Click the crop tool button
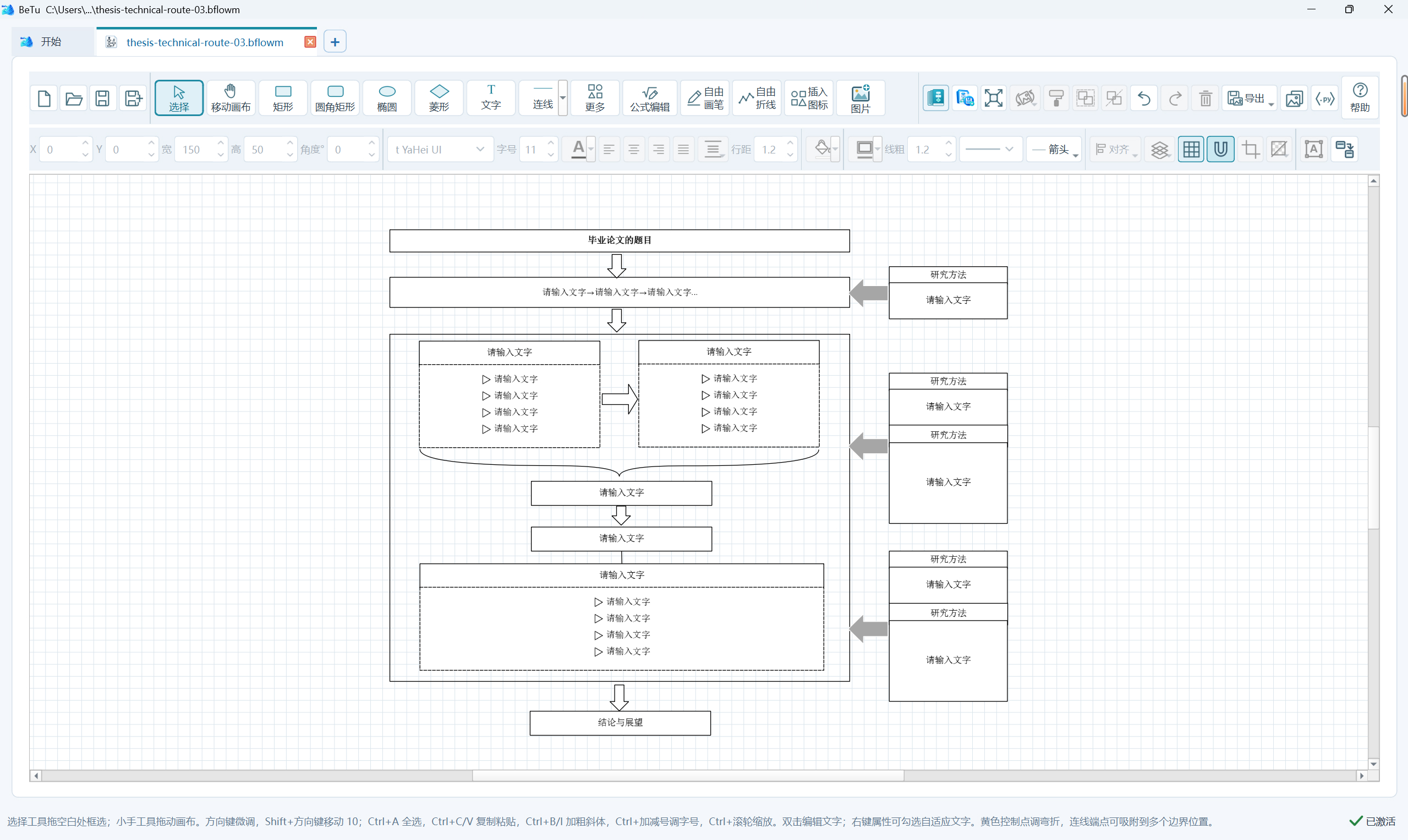This screenshot has width=1408, height=840. [x=1250, y=150]
